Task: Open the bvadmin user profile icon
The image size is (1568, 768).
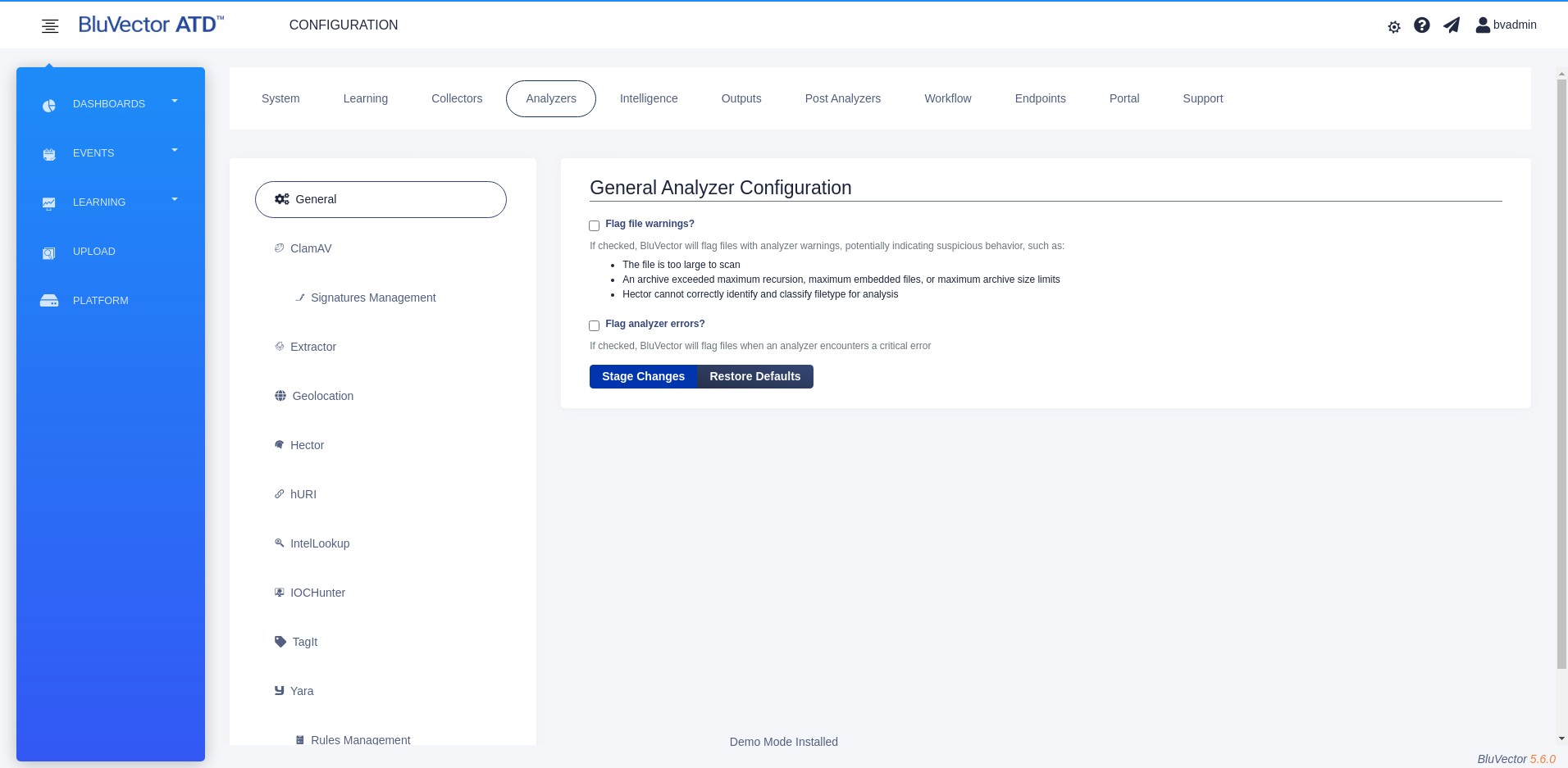Action: (x=1483, y=25)
